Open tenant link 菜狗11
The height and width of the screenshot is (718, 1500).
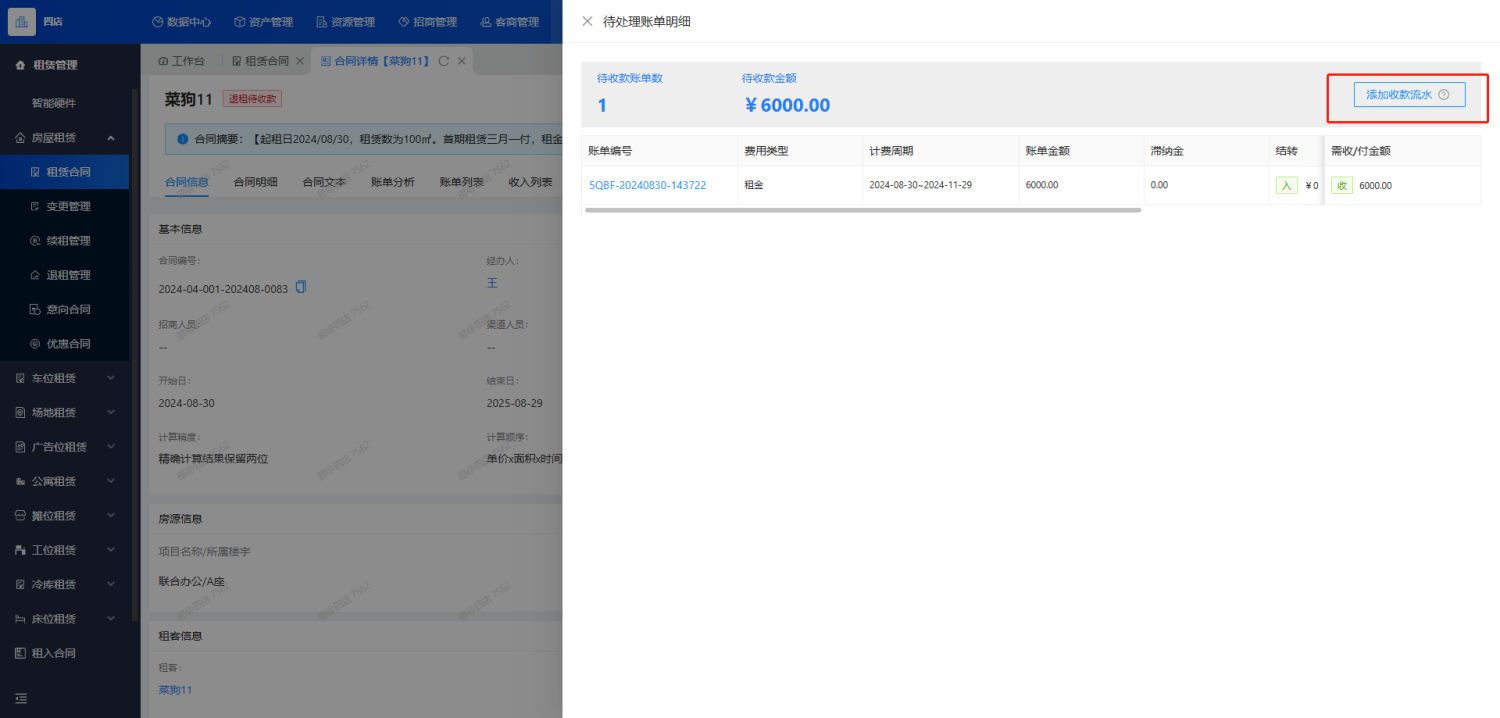[175, 690]
